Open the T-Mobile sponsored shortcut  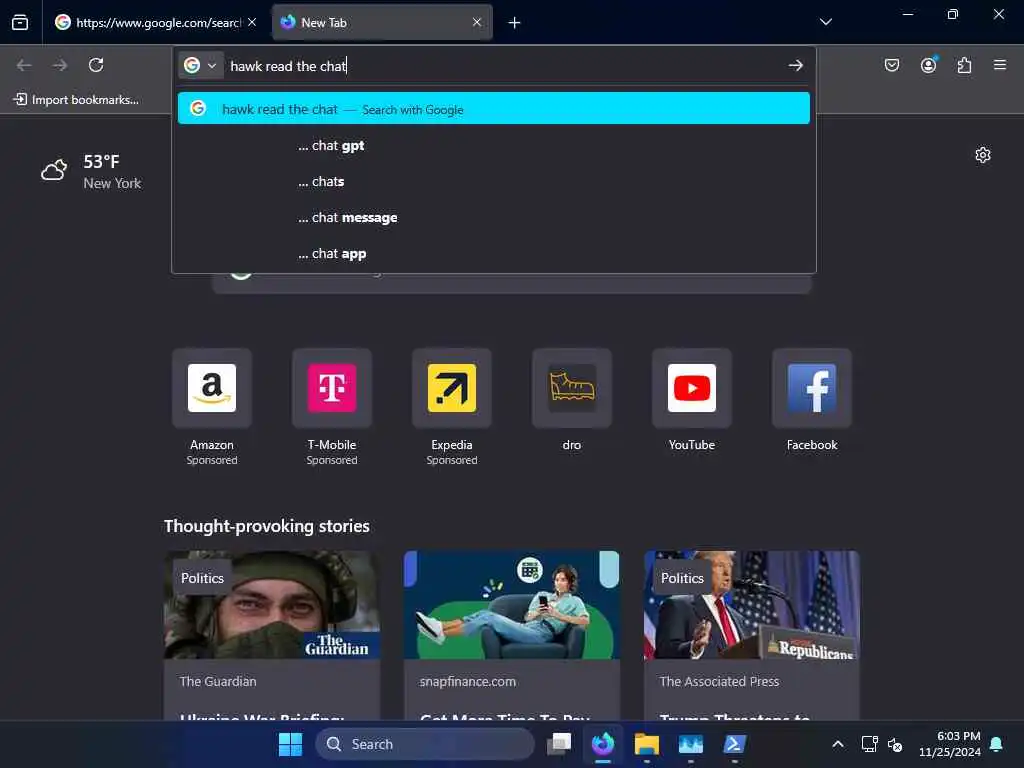tap(332, 408)
